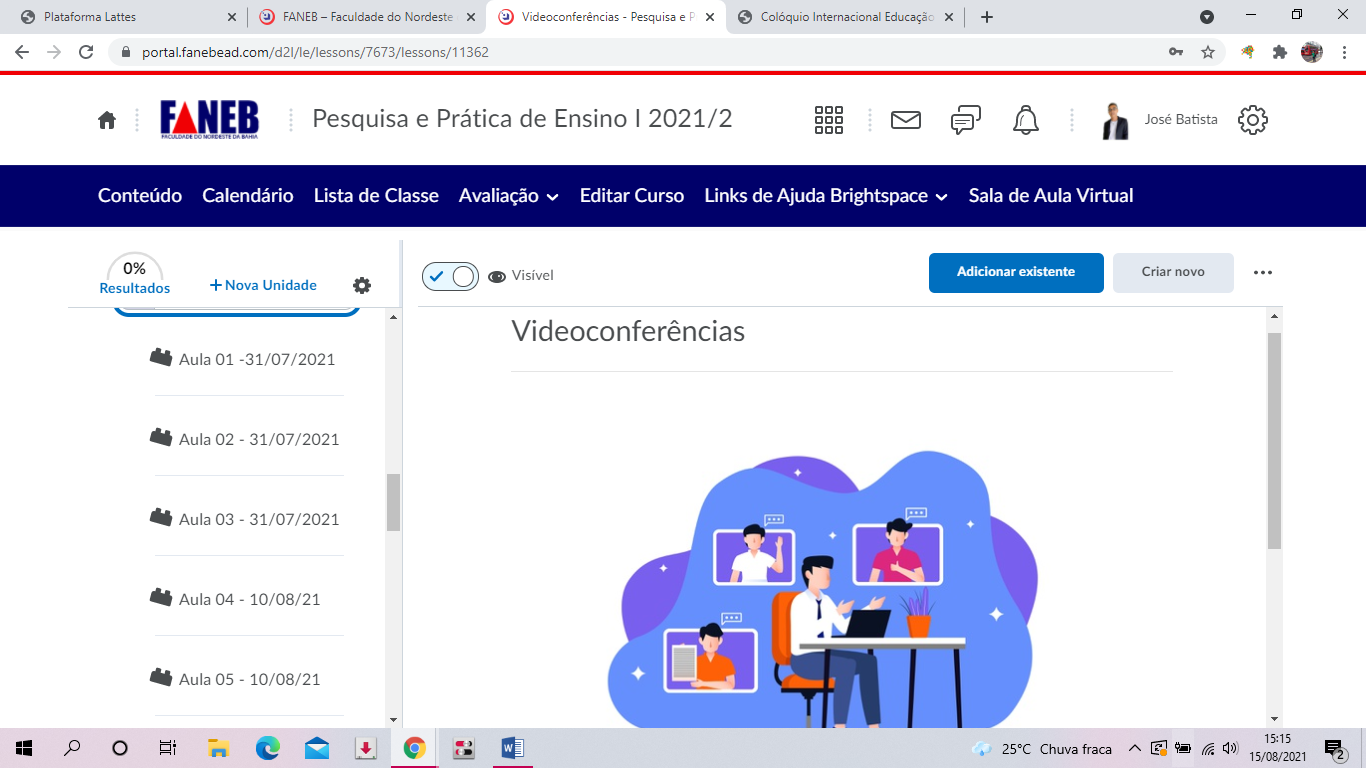Expand the Avaliação dropdown menu
Image resolution: width=1366 pixels, height=768 pixels.
[508, 196]
